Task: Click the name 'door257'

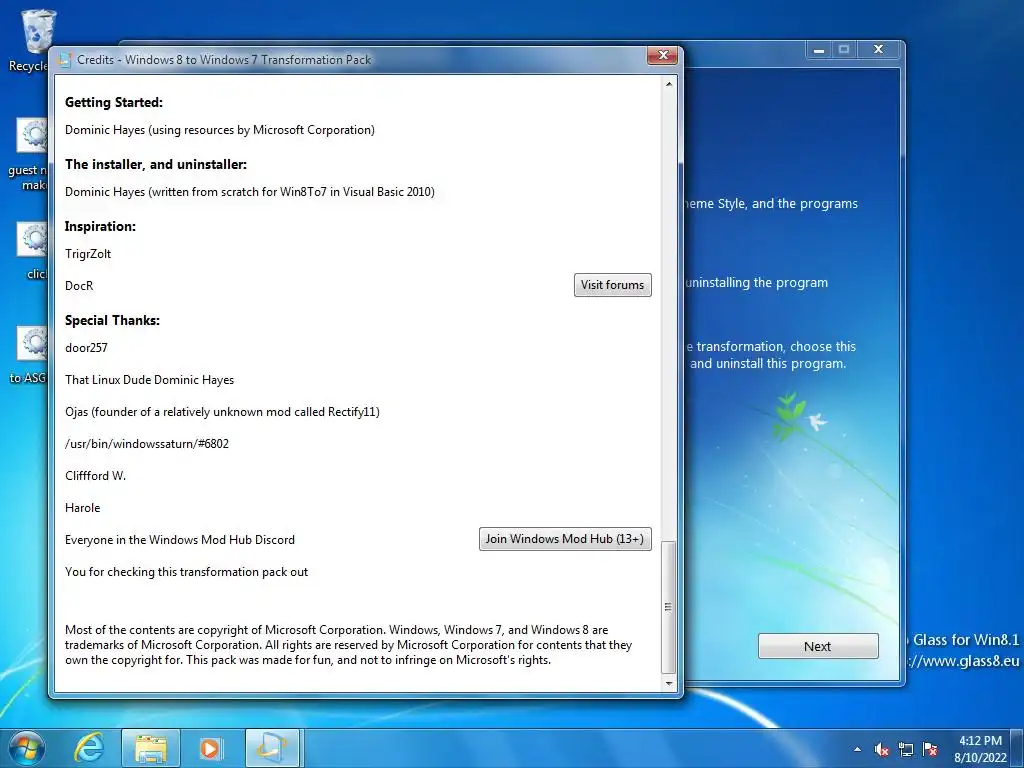Action: pos(86,348)
